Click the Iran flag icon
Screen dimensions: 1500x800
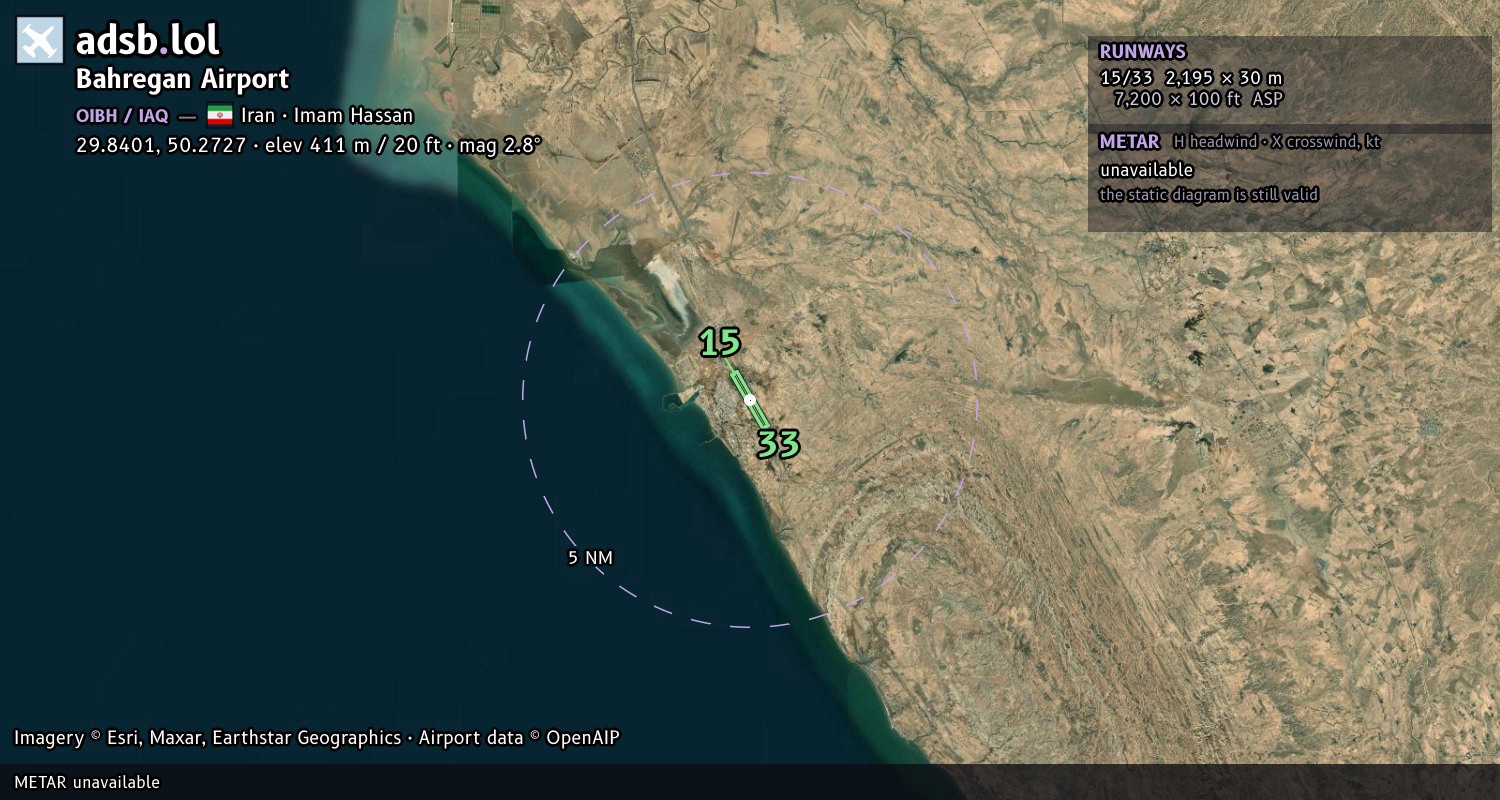pos(220,115)
